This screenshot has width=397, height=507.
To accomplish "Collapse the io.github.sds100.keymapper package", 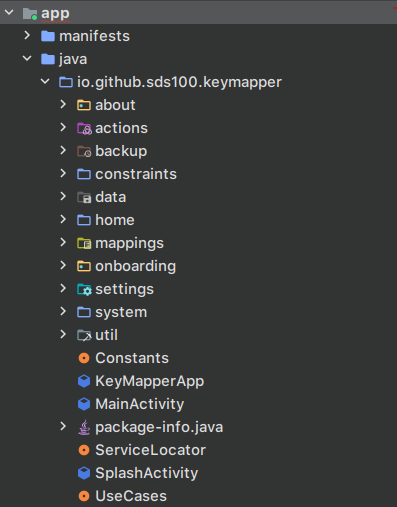I will click(x=45, y=81).
